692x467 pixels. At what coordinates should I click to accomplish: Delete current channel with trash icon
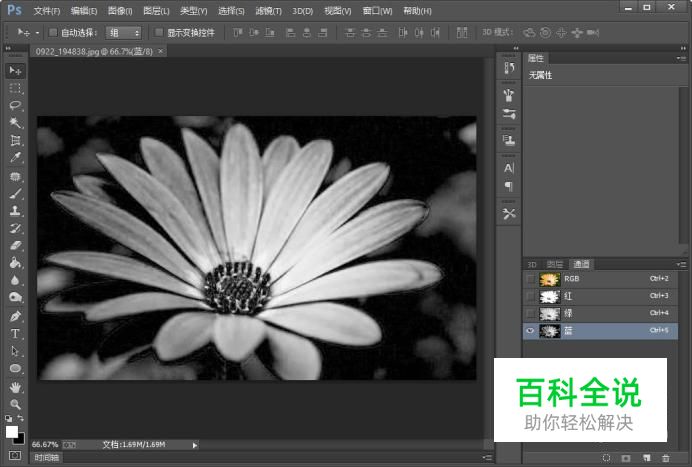(x=664, y=458)
